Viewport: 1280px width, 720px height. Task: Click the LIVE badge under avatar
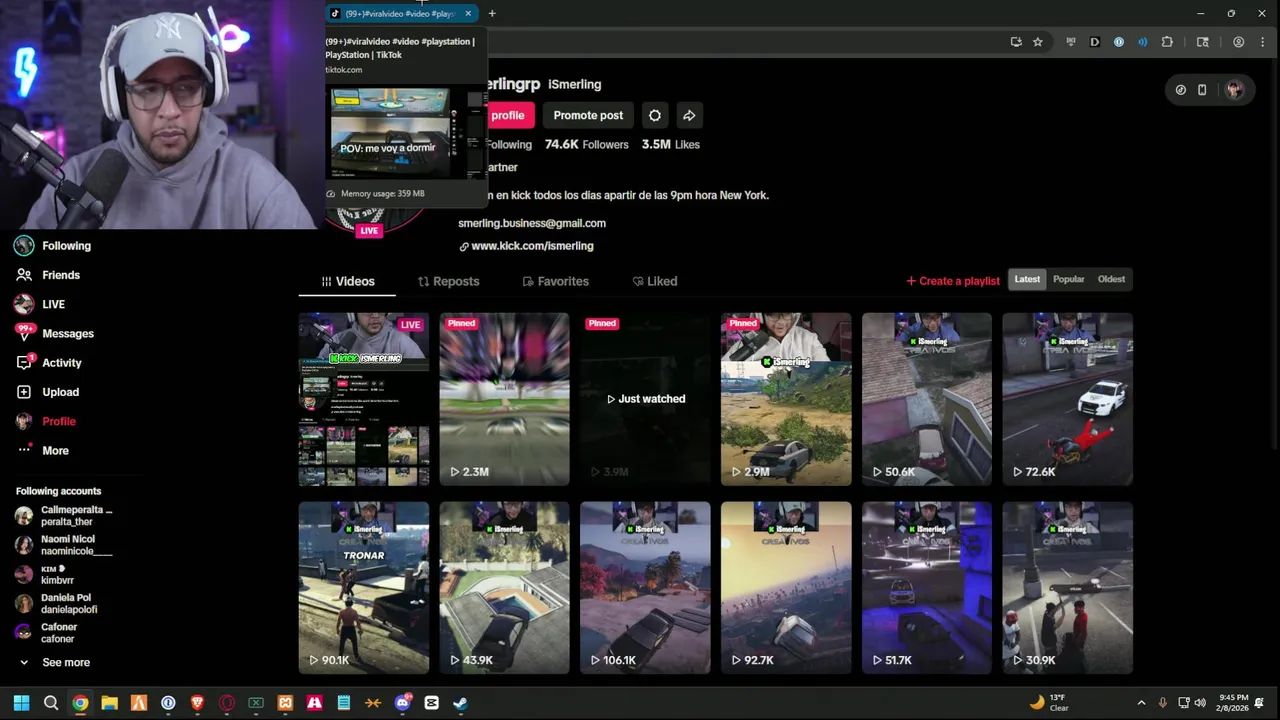tap(369, 231)
